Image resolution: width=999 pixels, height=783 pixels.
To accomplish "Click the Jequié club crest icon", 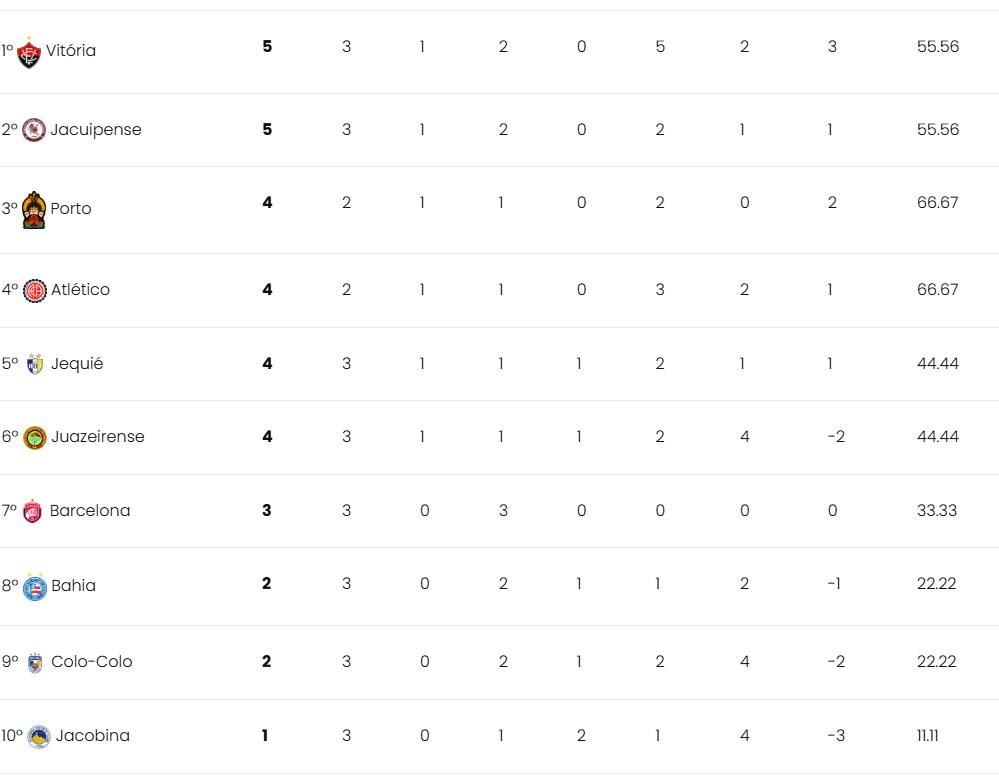I will 35,364.
